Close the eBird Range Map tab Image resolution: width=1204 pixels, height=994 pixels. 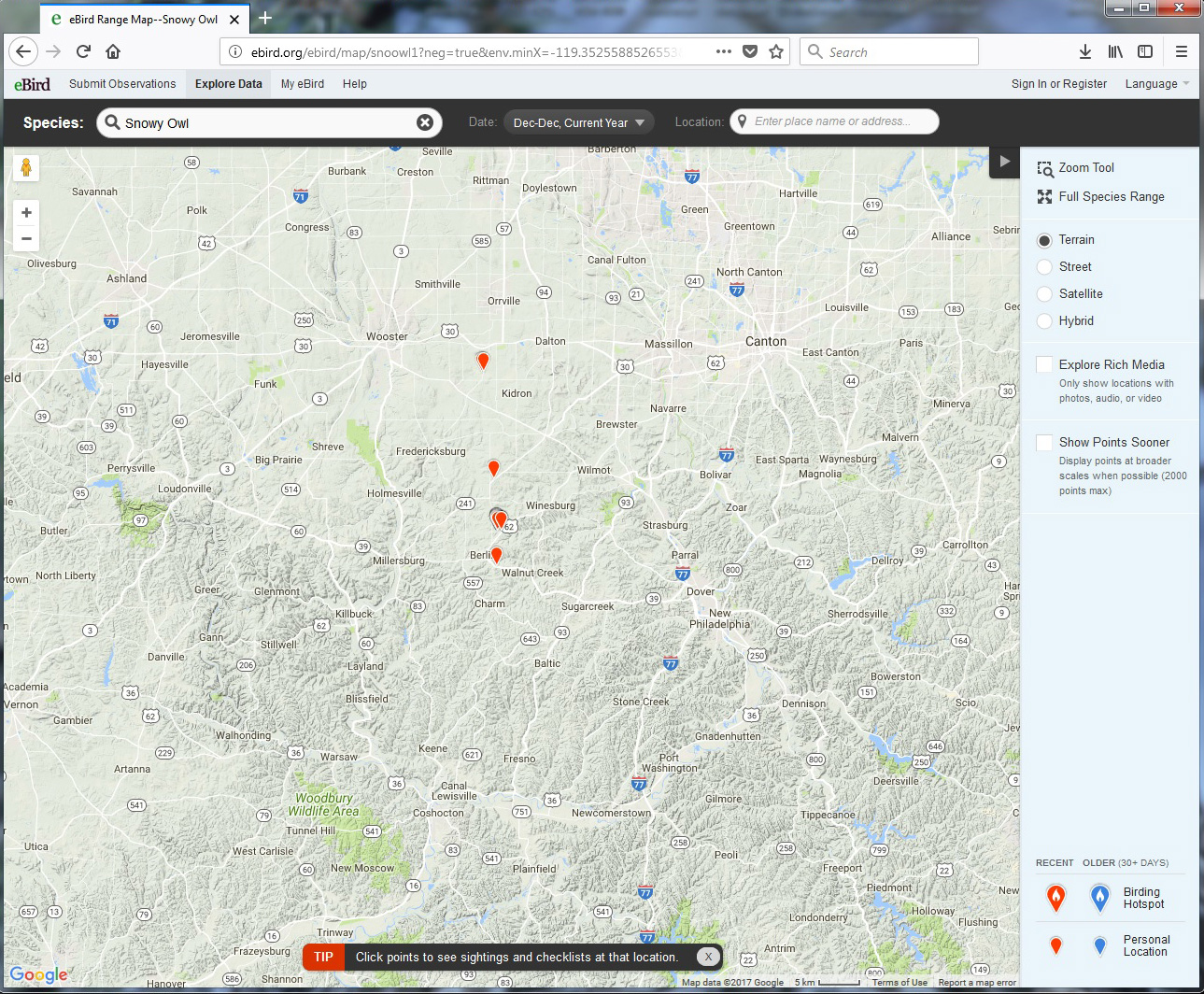234,19
